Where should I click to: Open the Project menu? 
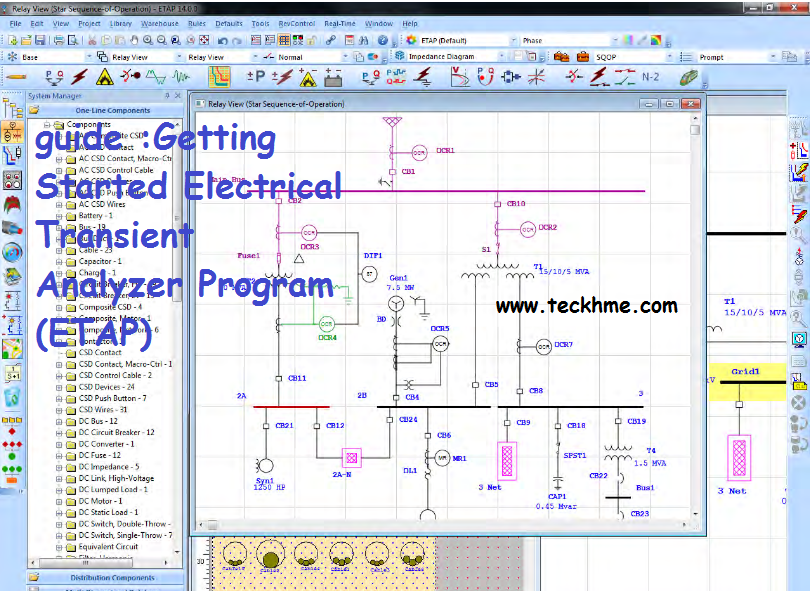(89, 24)
